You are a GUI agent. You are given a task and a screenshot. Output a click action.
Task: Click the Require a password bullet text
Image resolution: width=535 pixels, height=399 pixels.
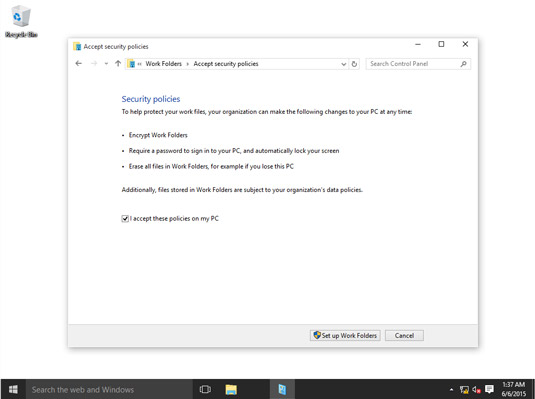(234, 151)
